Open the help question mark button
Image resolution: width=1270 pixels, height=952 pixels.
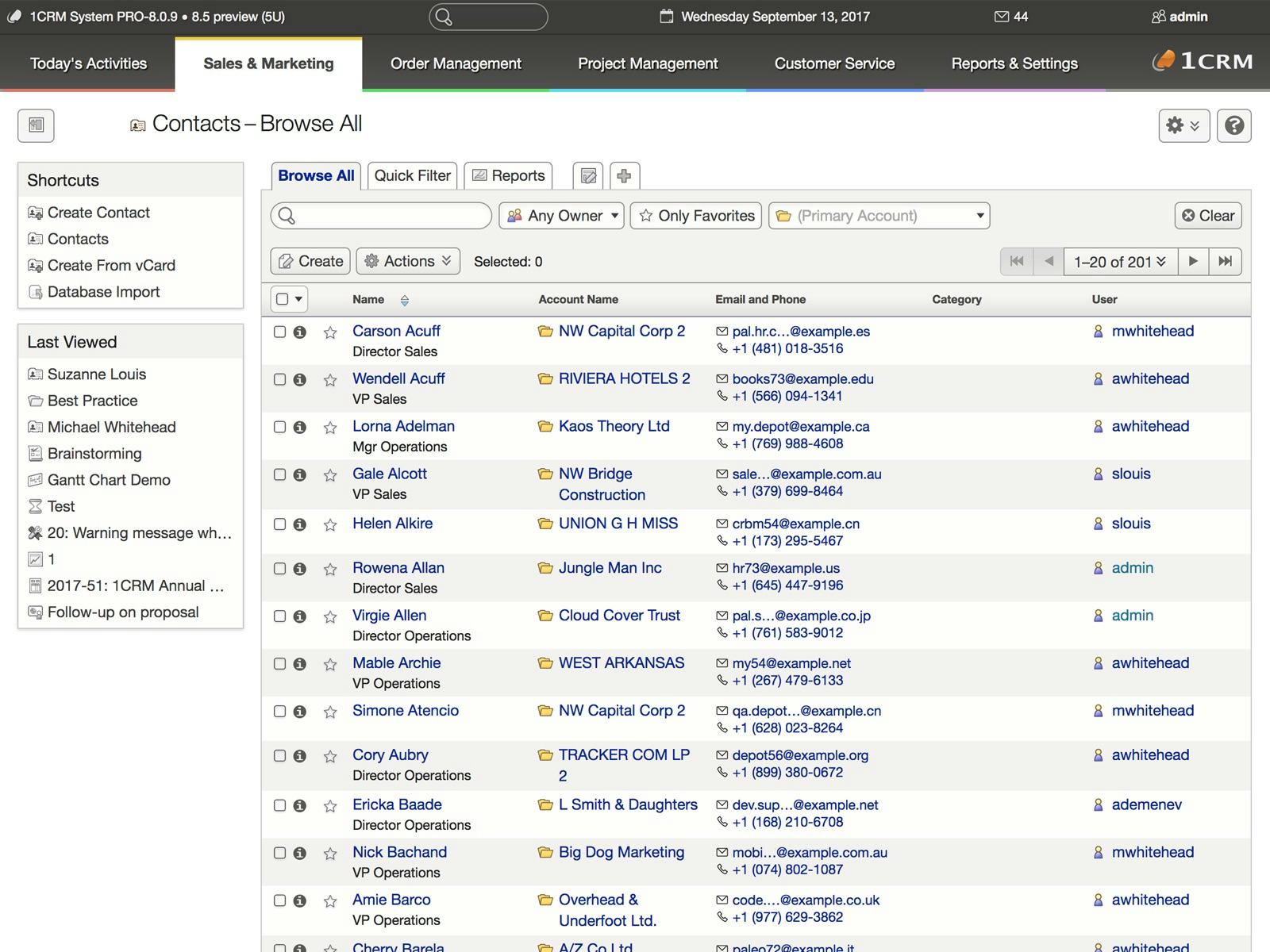coord(1234,125)
